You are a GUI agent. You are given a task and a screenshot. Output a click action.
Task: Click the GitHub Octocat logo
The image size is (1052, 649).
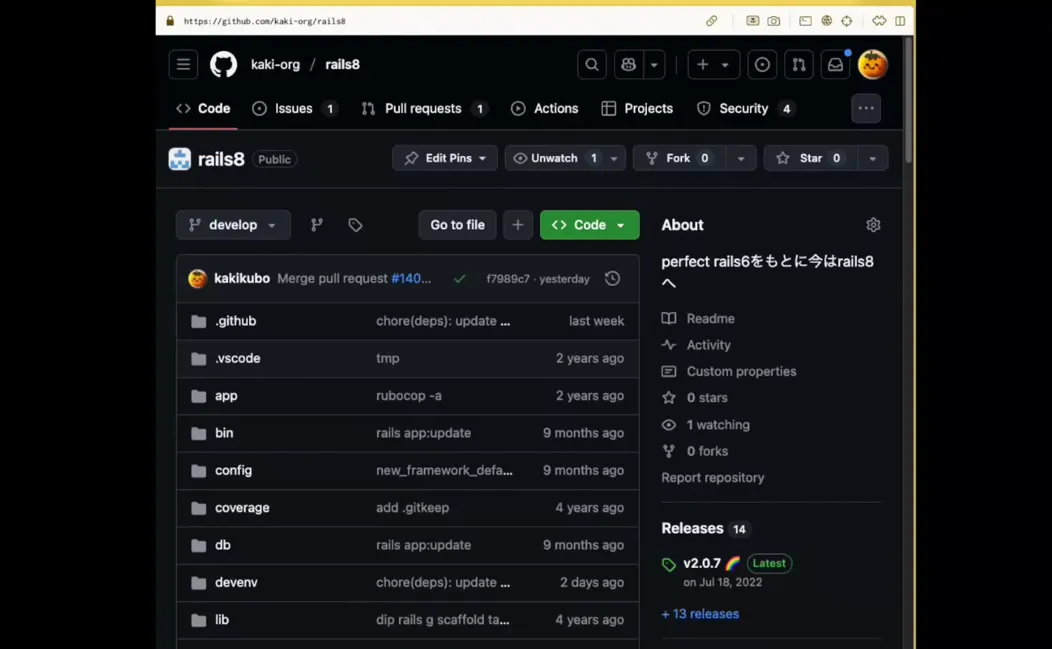point(223,64)
